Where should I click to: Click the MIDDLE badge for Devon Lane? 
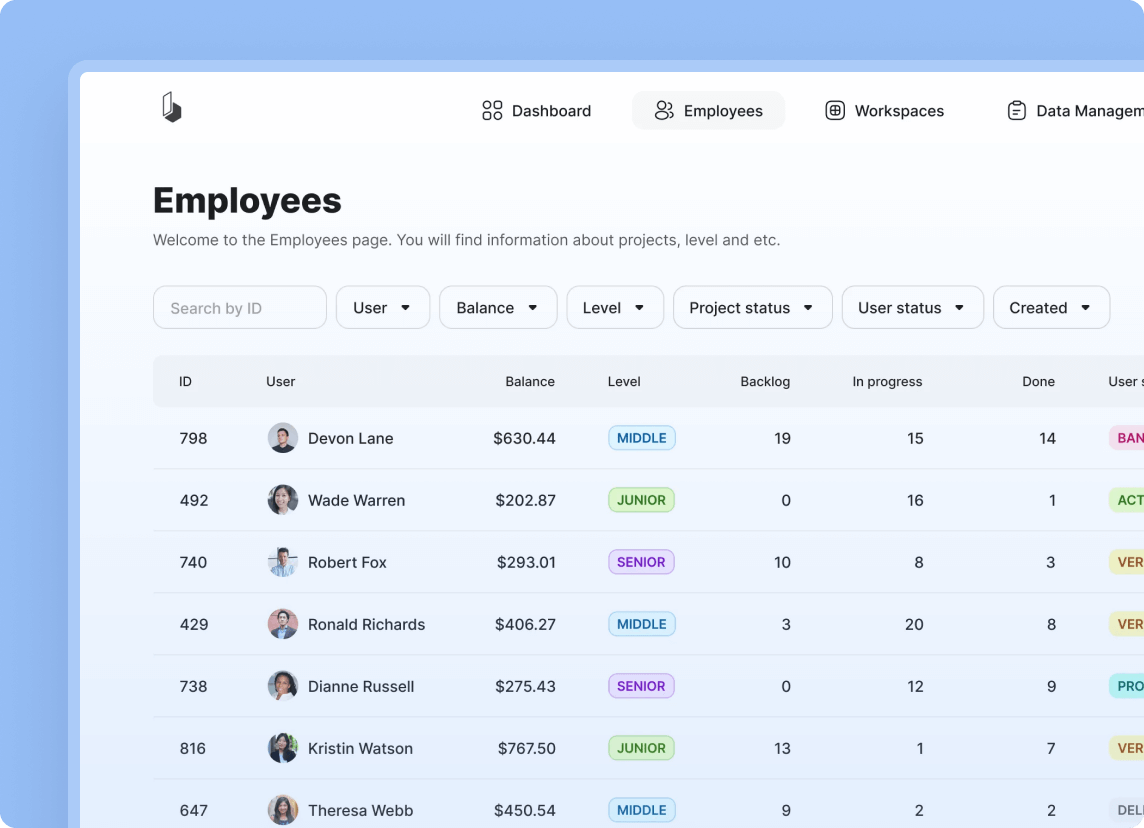pyautogui.click(x=641, y=438)
